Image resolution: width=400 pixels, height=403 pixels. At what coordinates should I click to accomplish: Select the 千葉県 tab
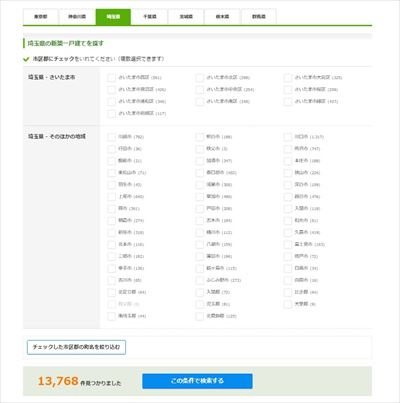coord(150,17)
